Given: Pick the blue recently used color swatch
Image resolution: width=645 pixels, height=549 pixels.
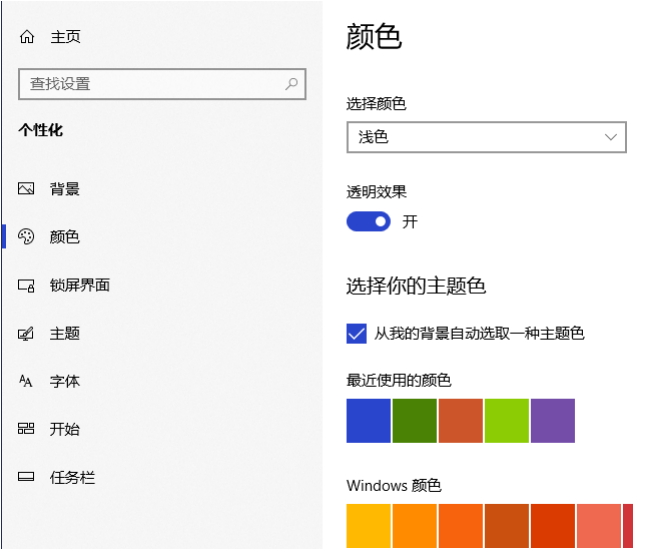Looking at the screenshot, I should [368, 420].
